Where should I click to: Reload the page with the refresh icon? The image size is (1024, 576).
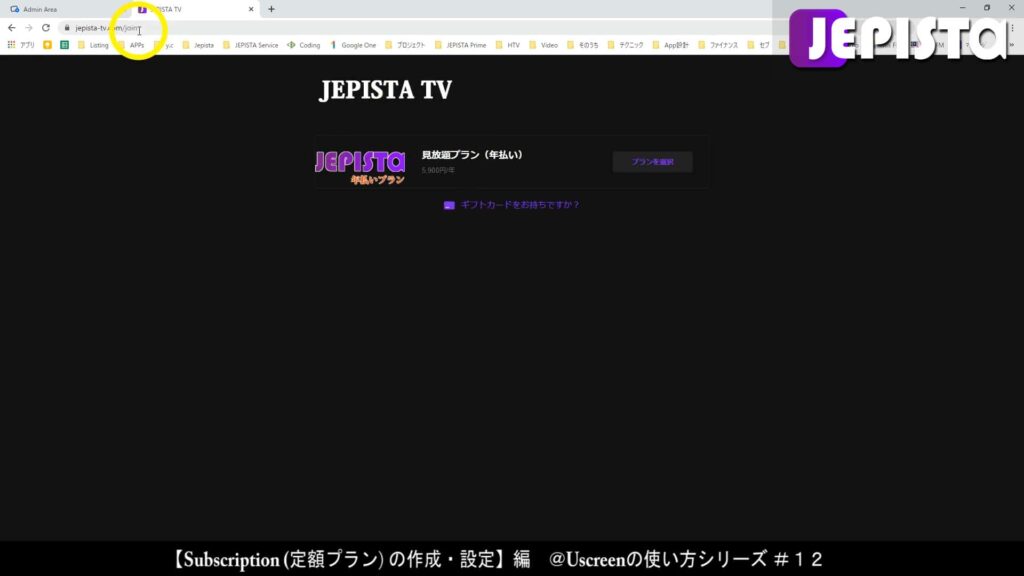46,28
